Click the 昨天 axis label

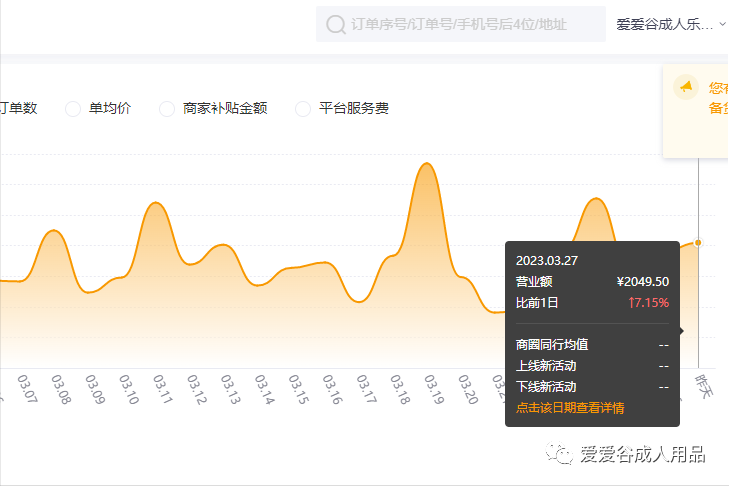[x=704, y=386]
